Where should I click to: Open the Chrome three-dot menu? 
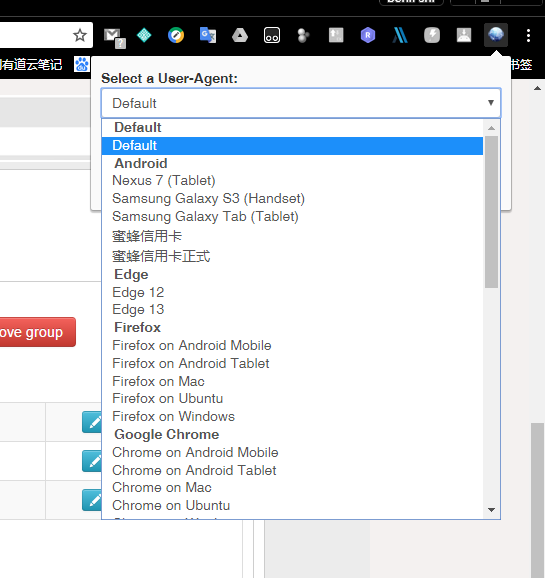(x=528, y=35)
